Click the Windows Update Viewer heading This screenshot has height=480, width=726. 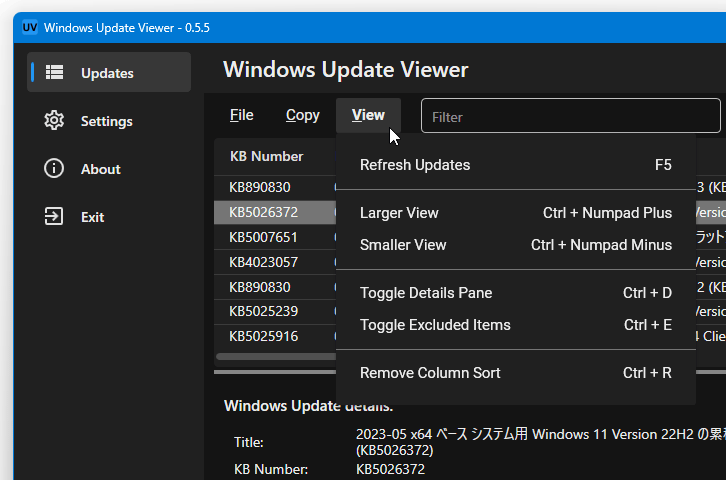[x=345, y=69]
